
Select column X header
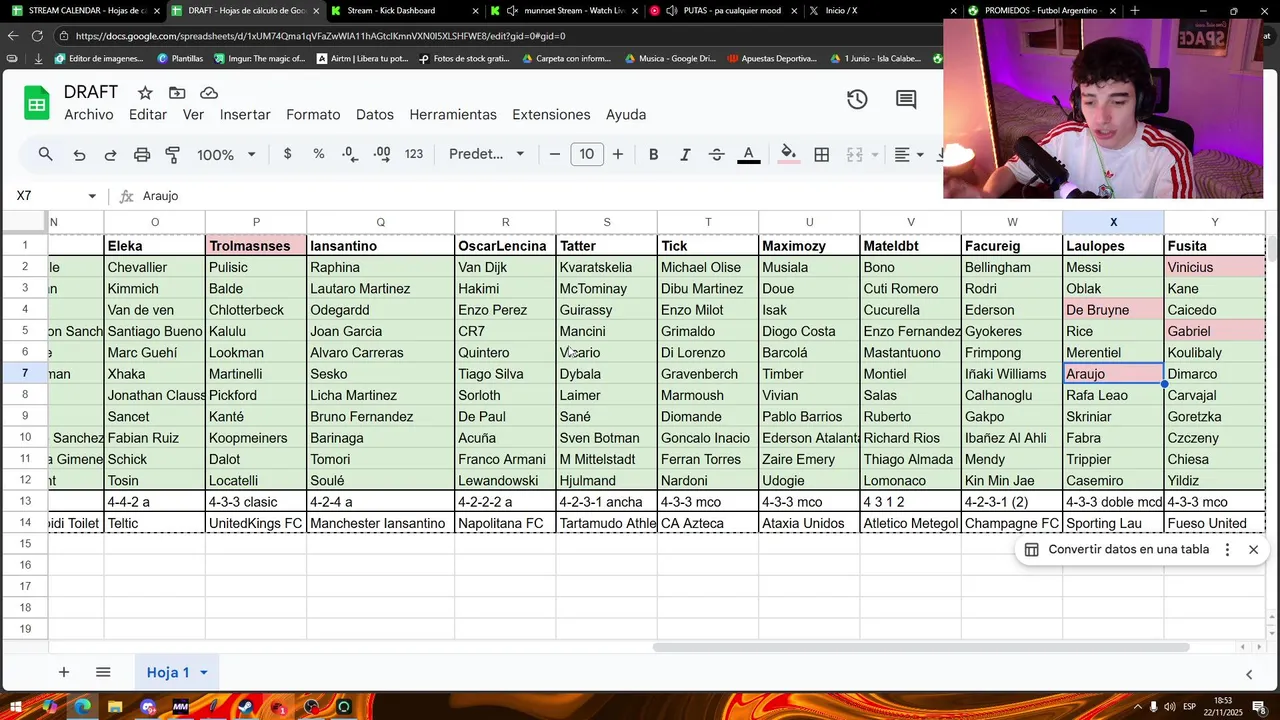[1113, 222]
